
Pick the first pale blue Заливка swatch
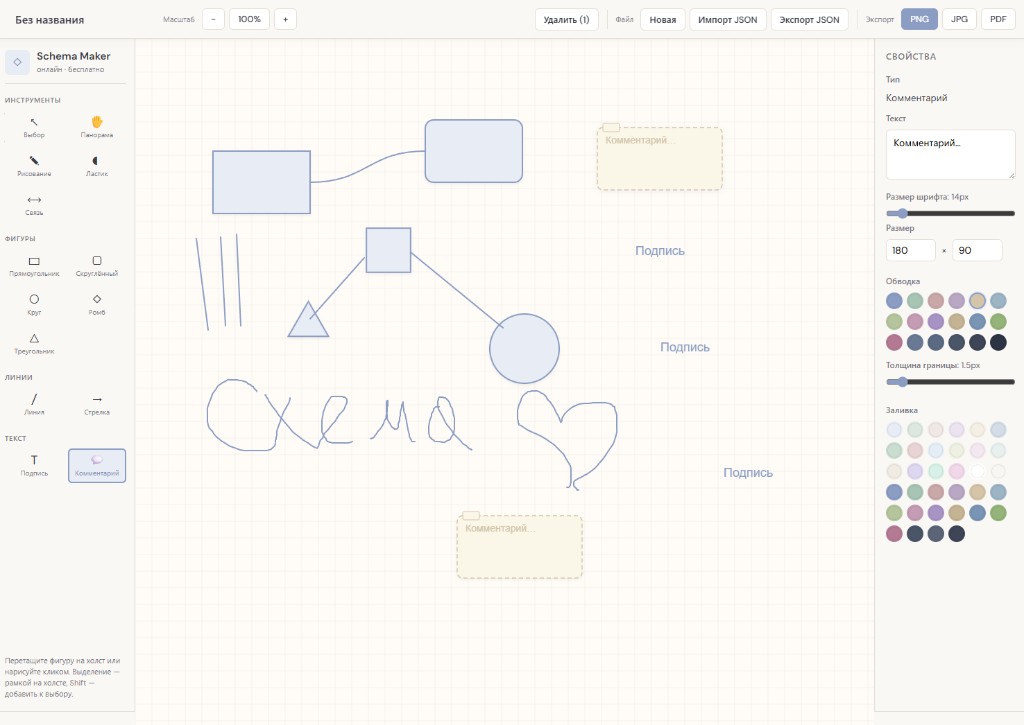[894, 430]
